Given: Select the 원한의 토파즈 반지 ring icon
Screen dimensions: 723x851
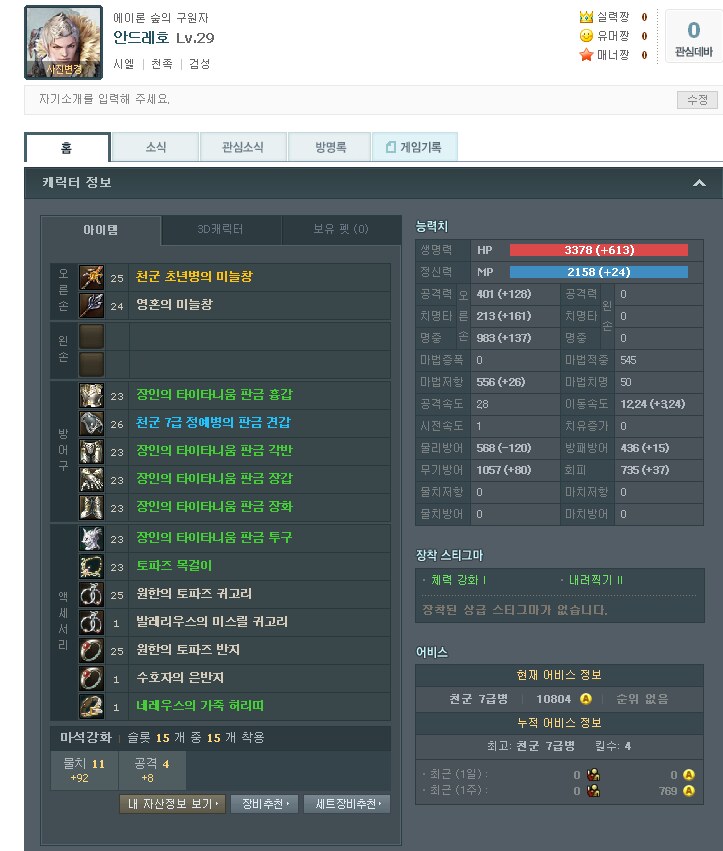Looking at the screenshot, I should click(91, 650).
